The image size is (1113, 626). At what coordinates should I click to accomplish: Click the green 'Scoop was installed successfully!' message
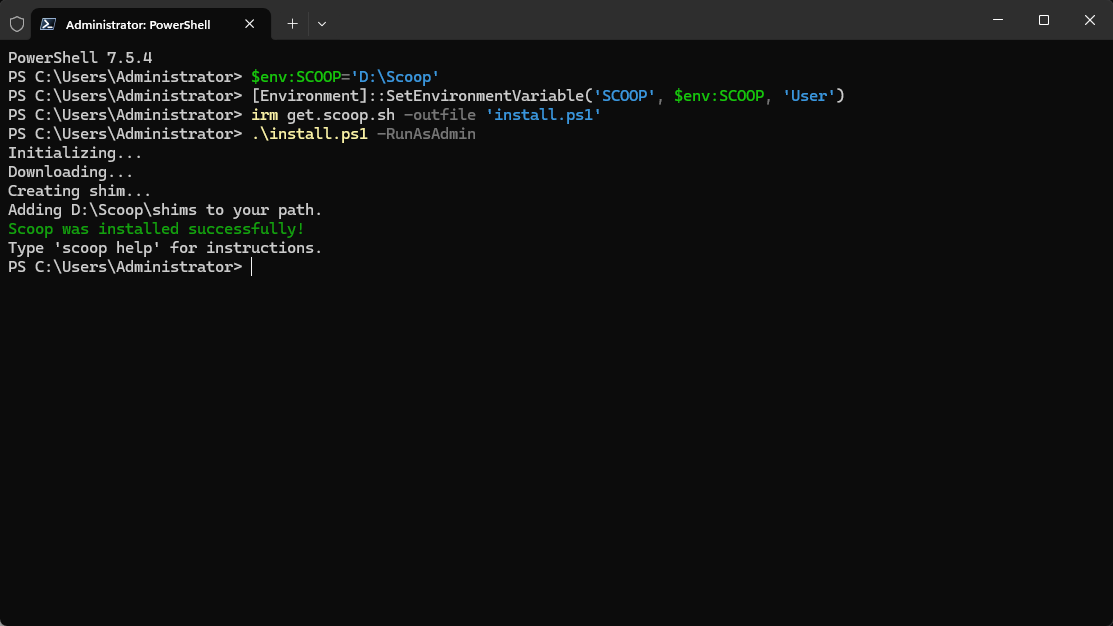coord(156,229)
